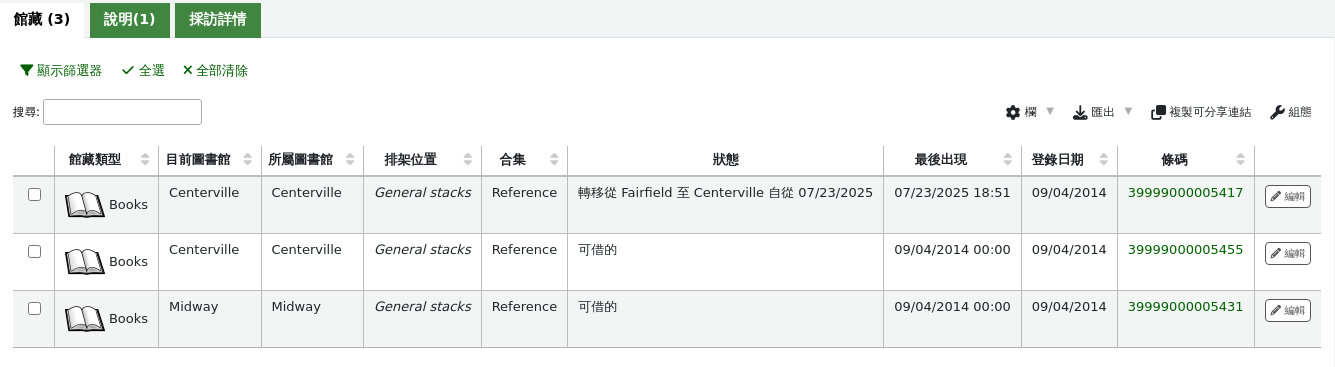Sort by the 館藏類型 column arrows
The width and height of the screenshot is (1335, 367).
pyautogui.click(x=145, y=160)
